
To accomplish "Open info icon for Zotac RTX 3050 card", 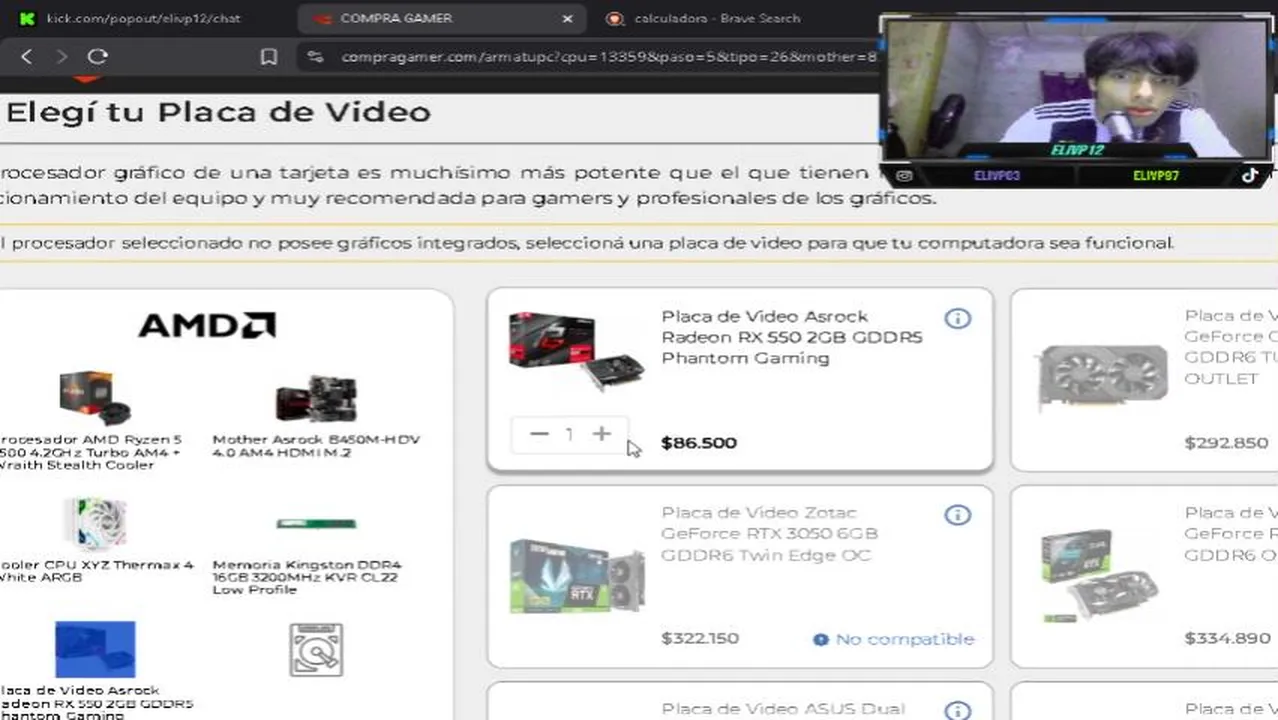I will pyautogui.click(x=957, y=515).
